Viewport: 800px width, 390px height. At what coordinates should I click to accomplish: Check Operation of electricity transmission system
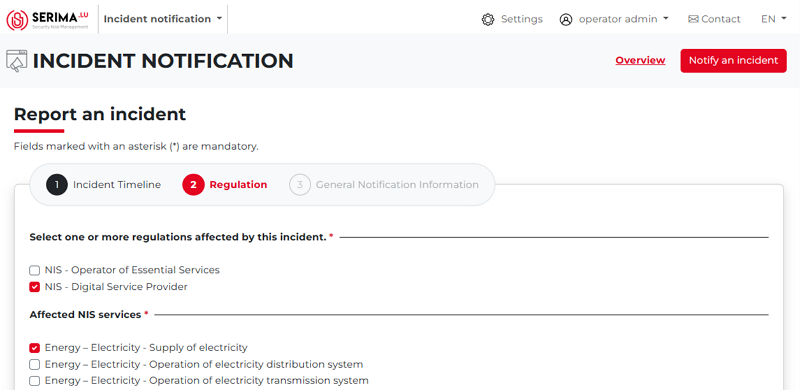(x=34, y=381)
